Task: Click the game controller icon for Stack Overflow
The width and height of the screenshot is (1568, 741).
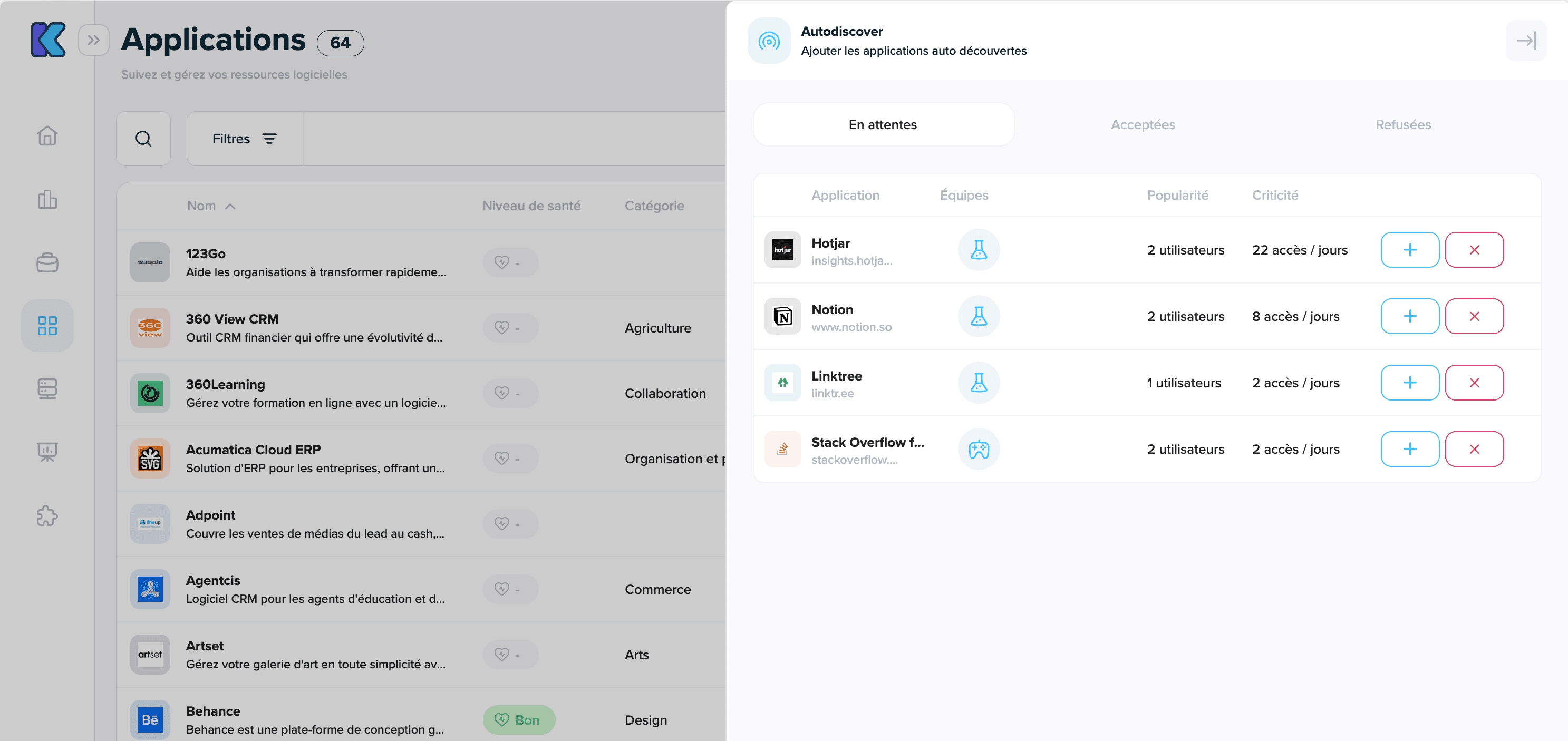Action: click(x=978, y=448)
